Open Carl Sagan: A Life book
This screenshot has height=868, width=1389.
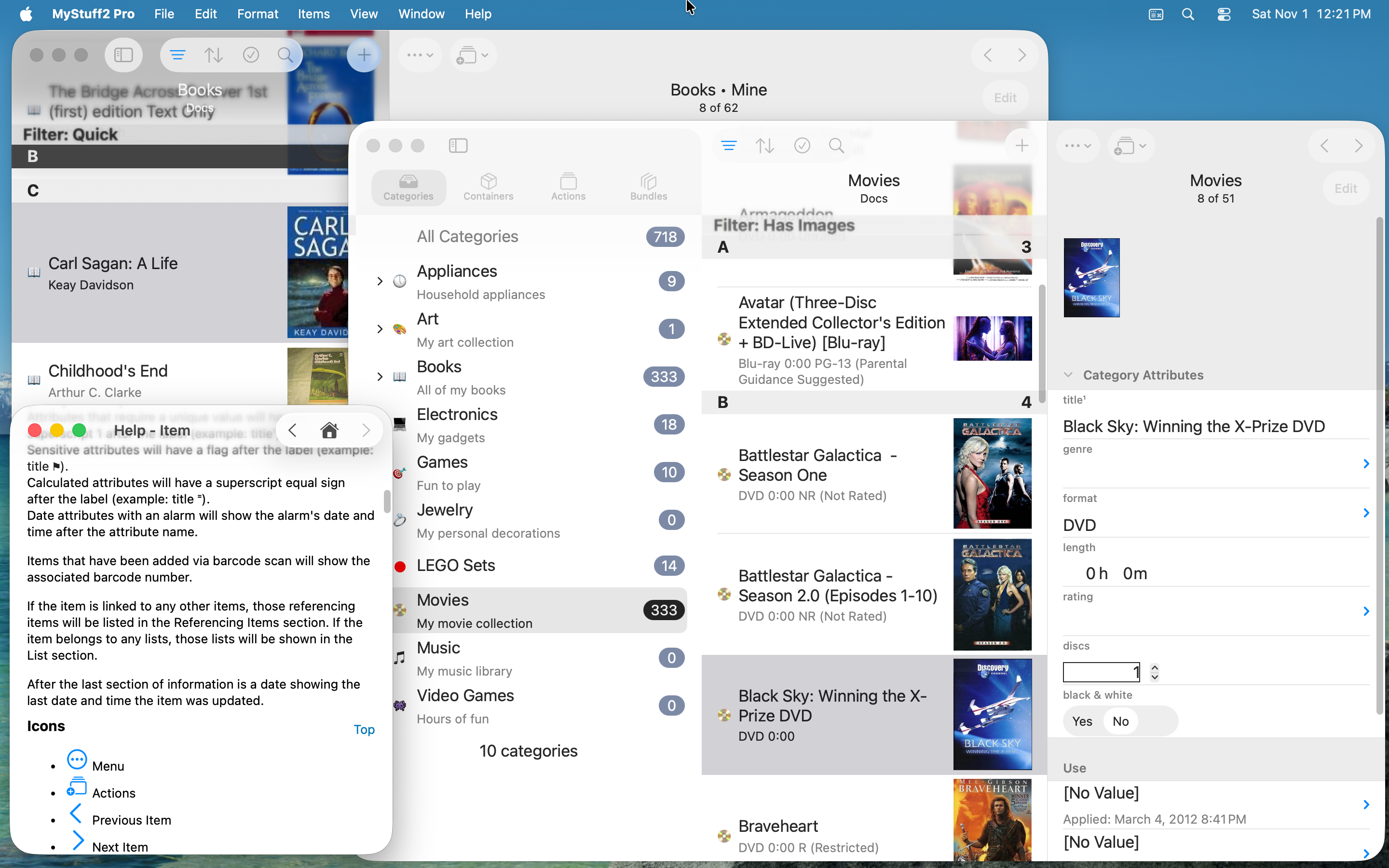[180, 273]
